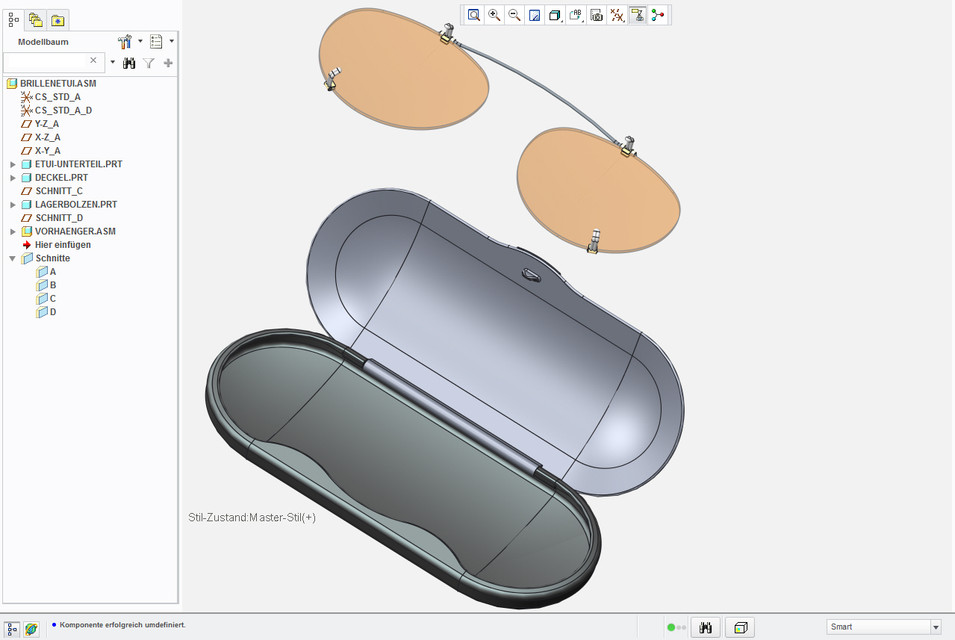This screenshot has width=955, height=640.
Task: Open the datum display filters icon
Action: [618, 15]
